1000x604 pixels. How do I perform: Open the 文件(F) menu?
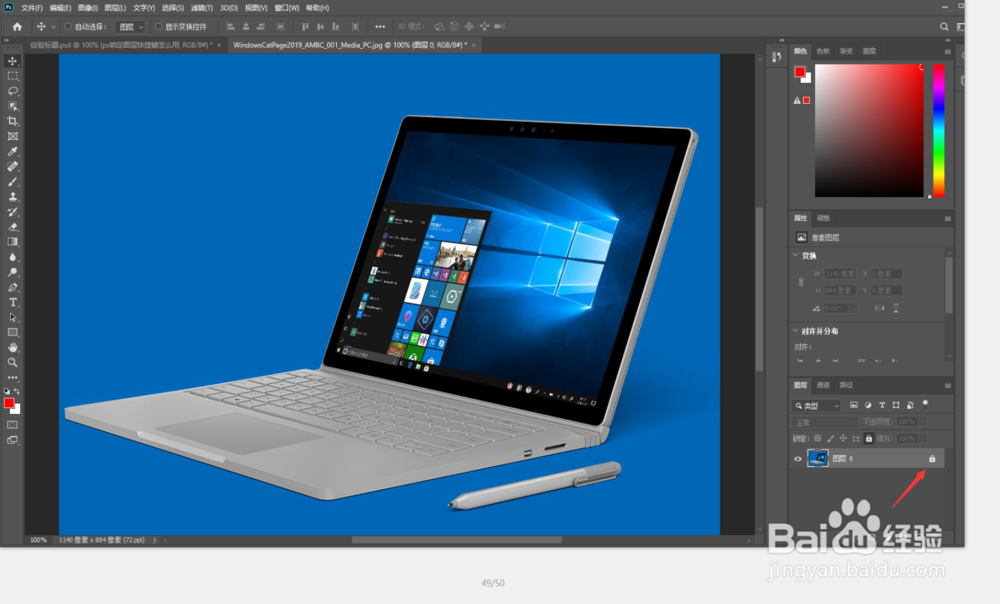coord(32,8)
